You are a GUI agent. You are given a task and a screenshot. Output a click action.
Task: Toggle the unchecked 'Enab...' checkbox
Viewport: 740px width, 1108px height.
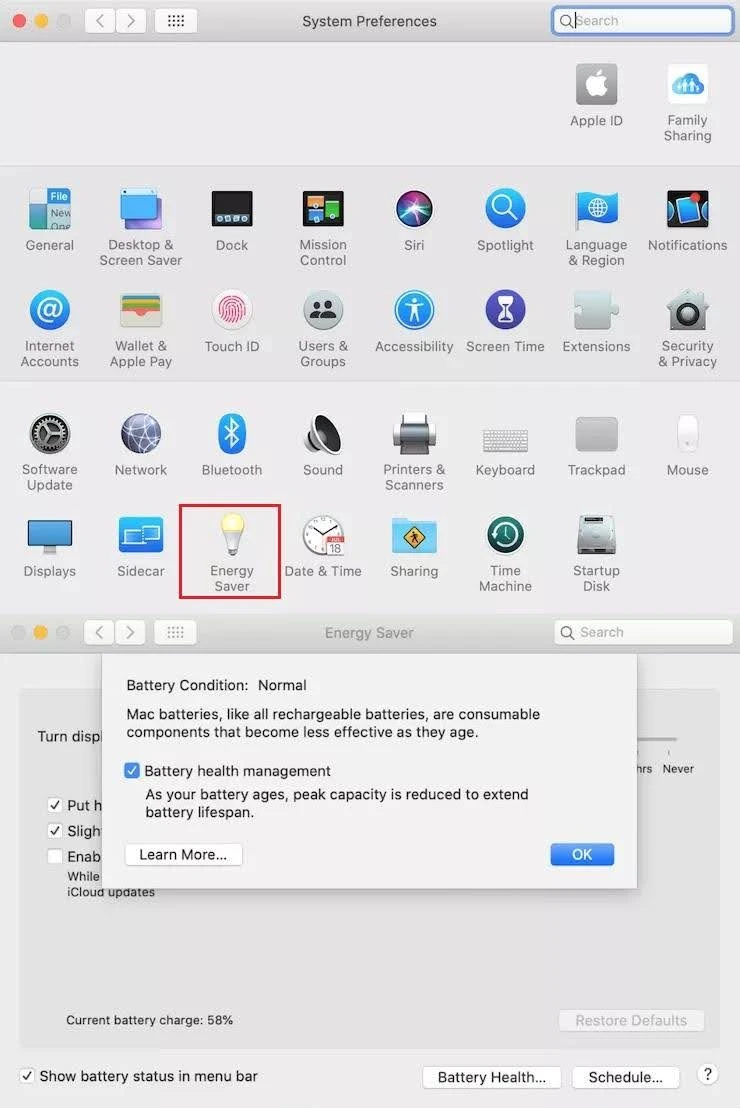click(x=54, y=856)
